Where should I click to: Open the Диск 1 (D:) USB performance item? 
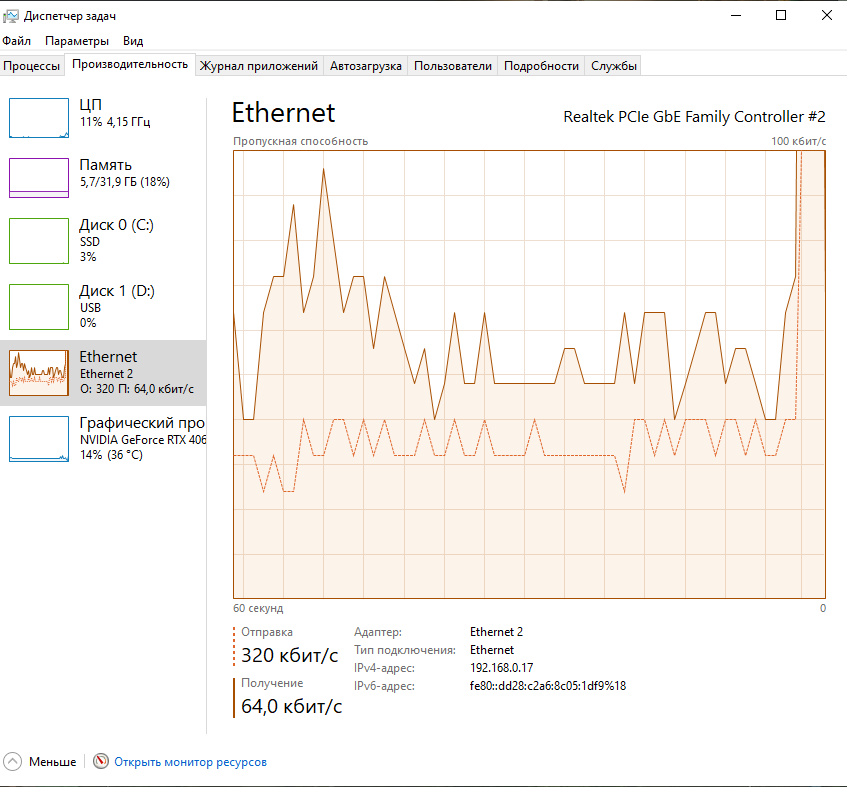(103, 307)
